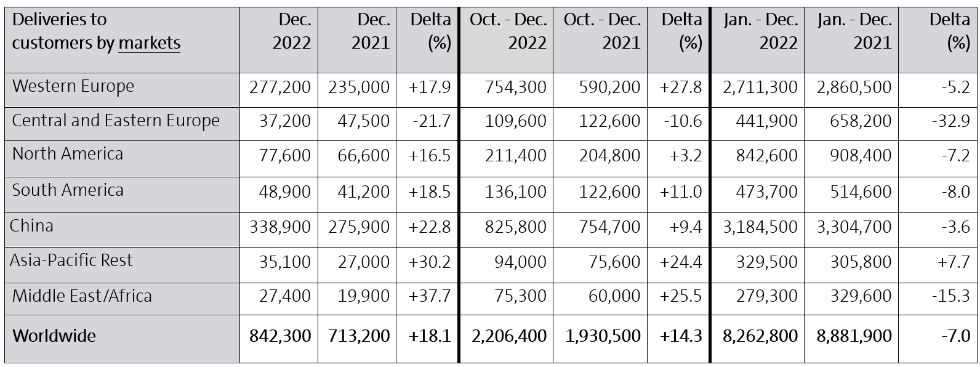Click the underlined 'markets' word in header
The width and height of the screenshot is (980, 367).
[x=149, y=43]
